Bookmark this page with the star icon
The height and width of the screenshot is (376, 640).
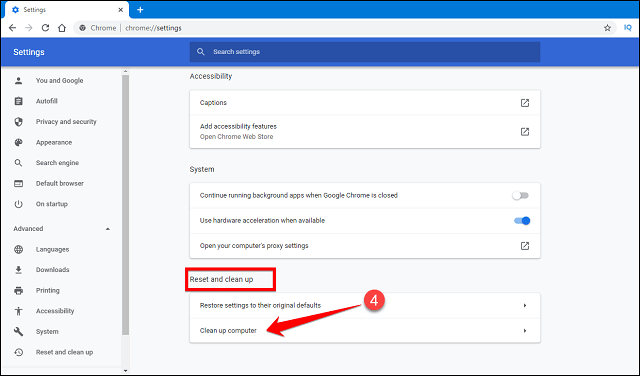pyautogui.click(x=607, y=28)
